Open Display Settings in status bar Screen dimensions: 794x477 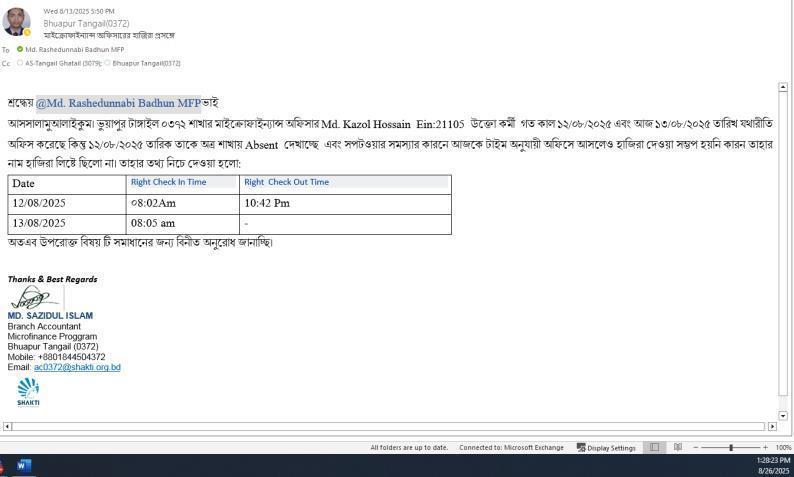(606, 448)
